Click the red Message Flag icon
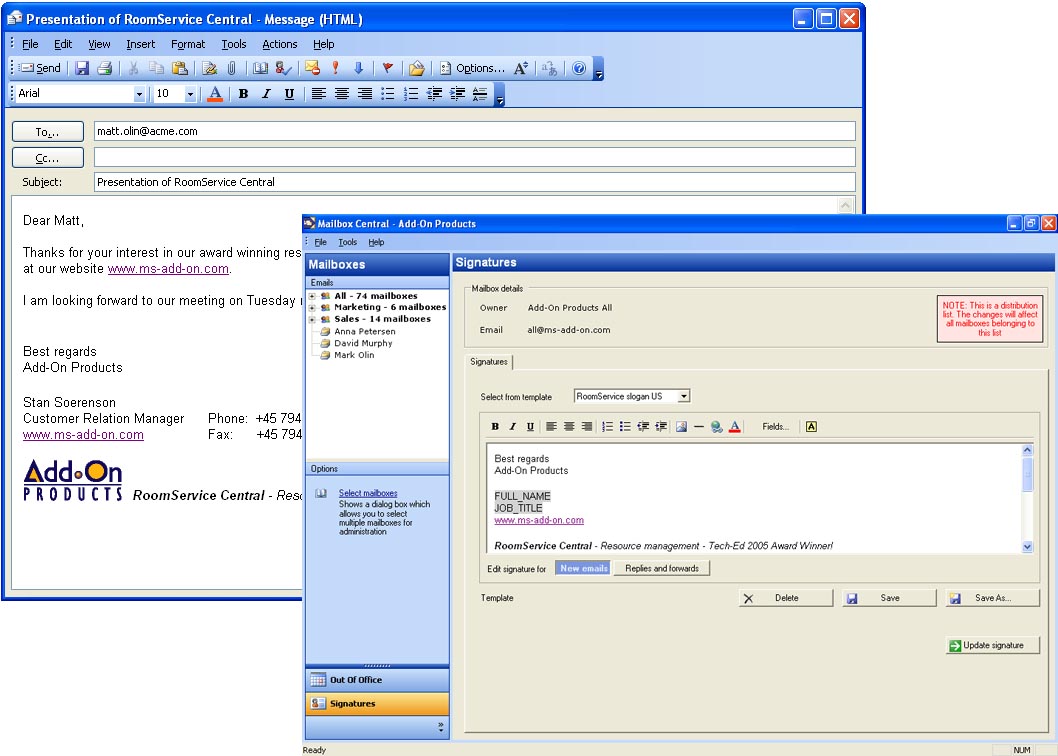Image resolution: width=1058 pixels, height=756 pixels. 387,68
